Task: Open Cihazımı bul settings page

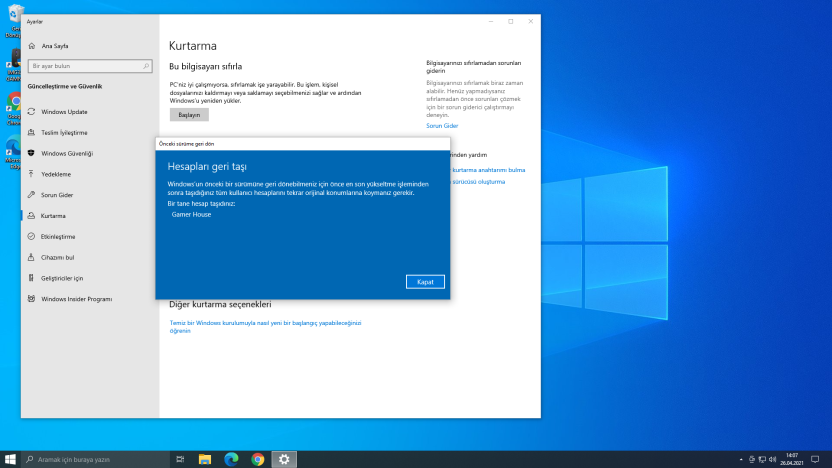Action: click(x=57, y=257)
